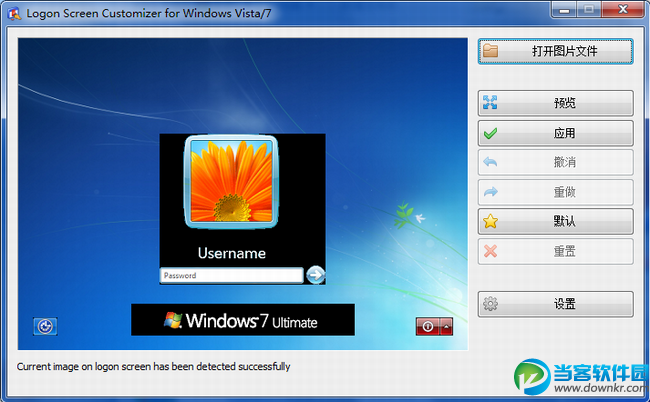Viewport: 650px width, 402px height.
Task: Click the Windows 7 Ultimate branding banner
Action: click(x=243, y=320)
